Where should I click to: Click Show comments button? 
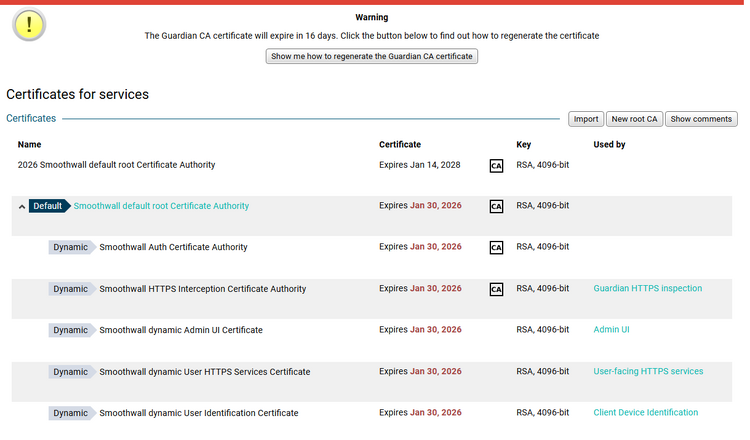coord(701,119)
